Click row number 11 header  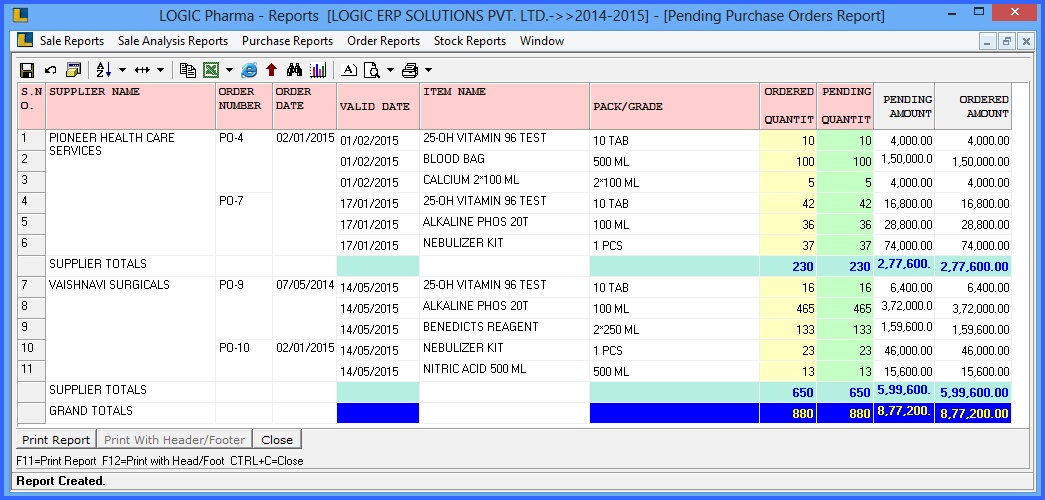tap(31, 371)
